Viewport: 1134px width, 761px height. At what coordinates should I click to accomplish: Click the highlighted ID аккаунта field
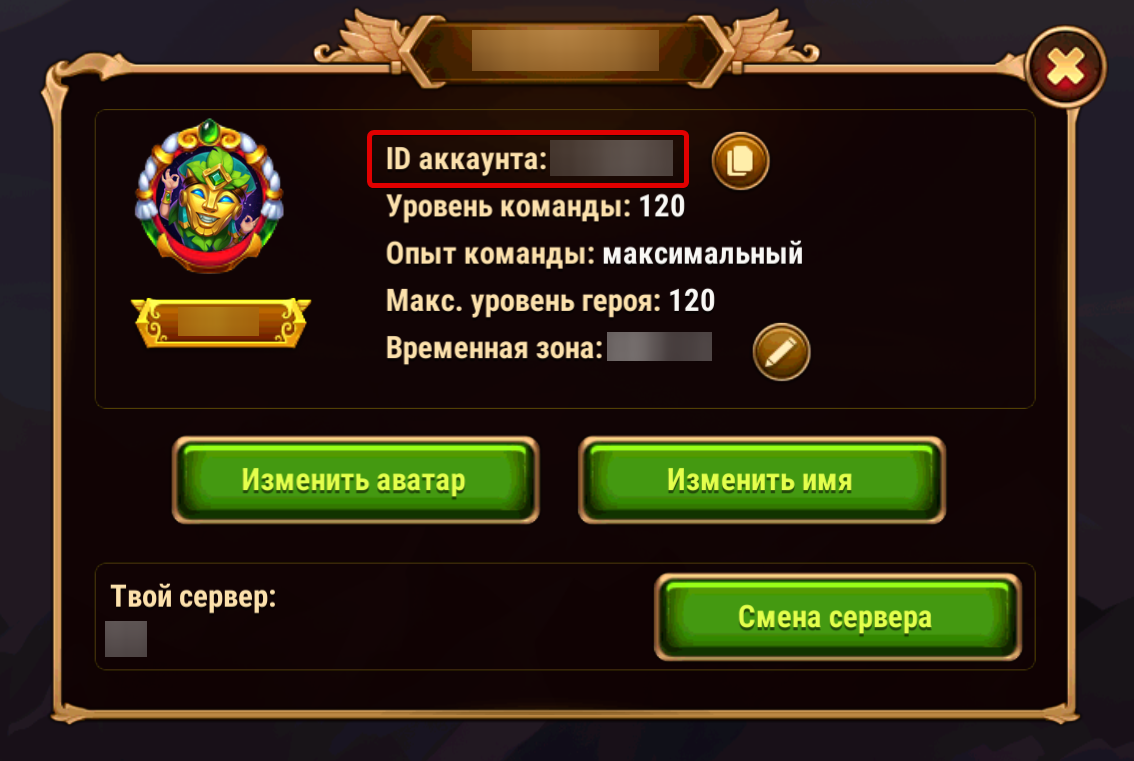coord(528,159)
